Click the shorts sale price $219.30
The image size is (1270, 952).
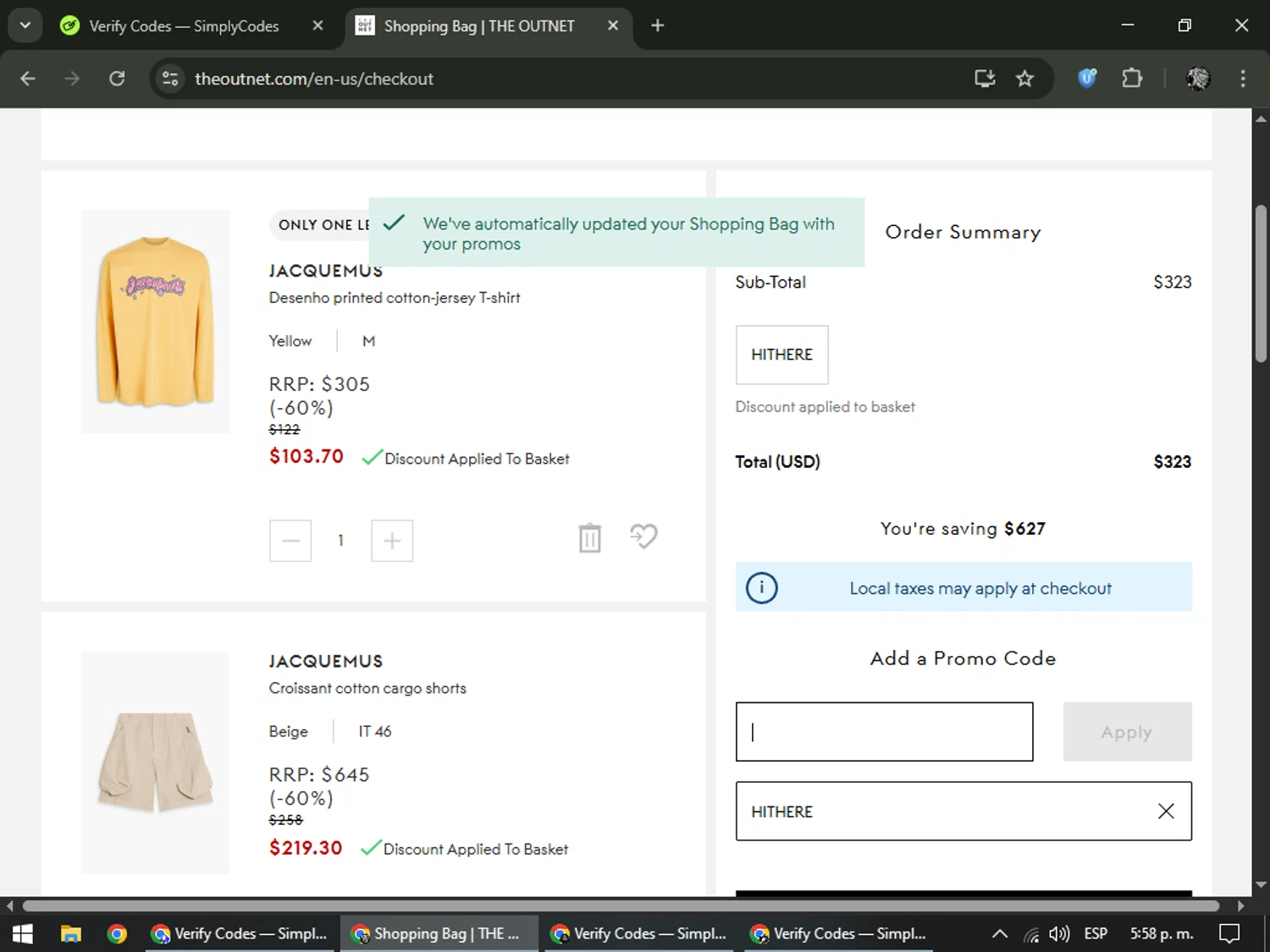[x=306, y=848]
